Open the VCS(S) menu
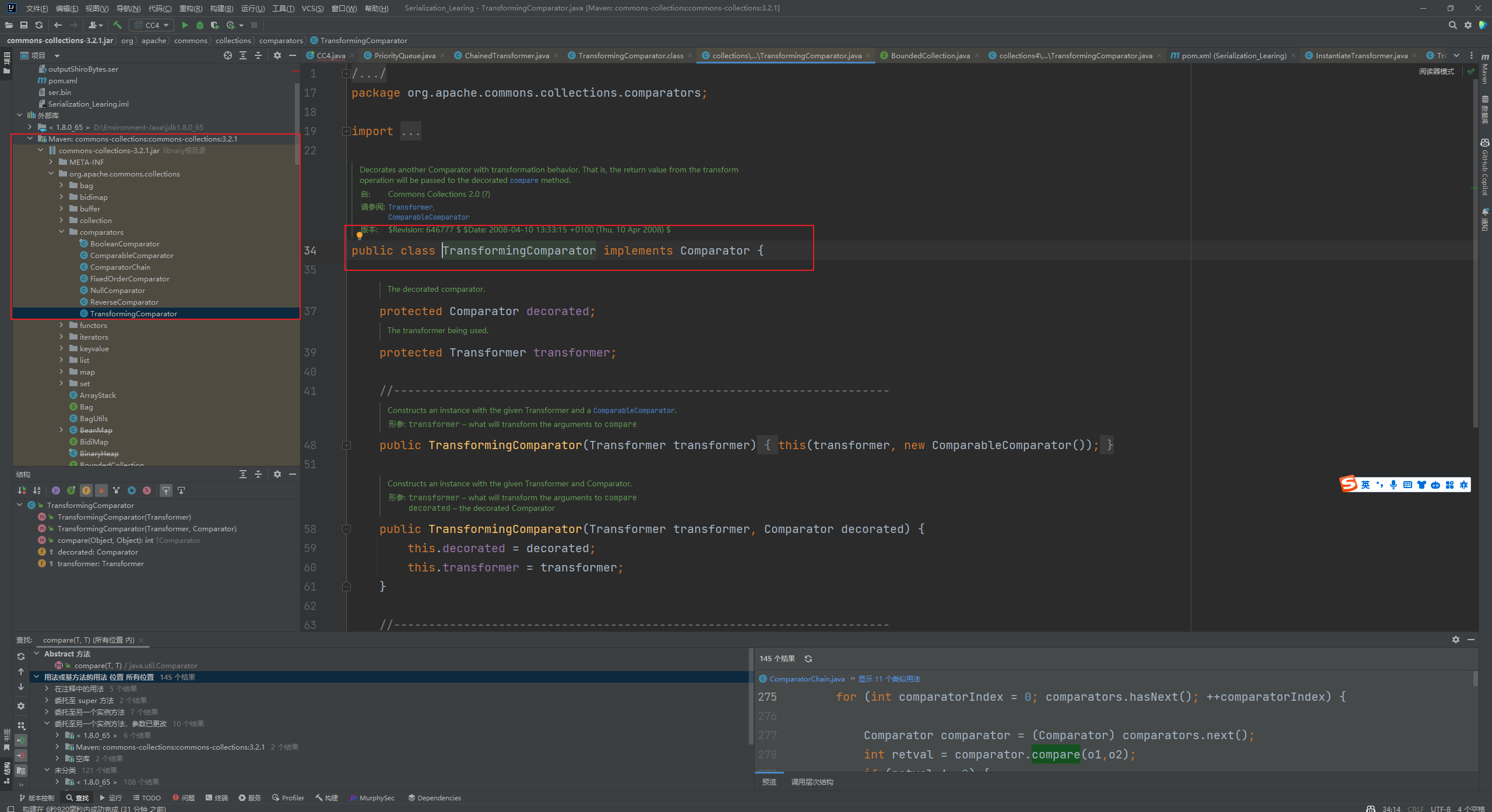 (313, 8)
